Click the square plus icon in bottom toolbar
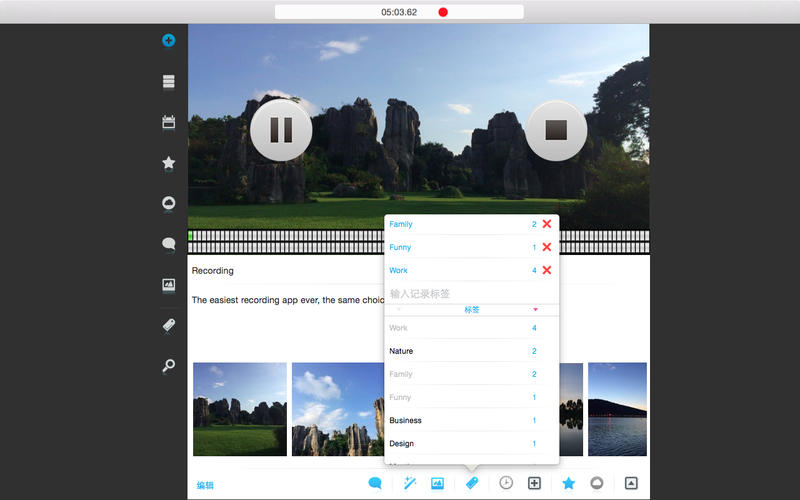Image resolution: width=800 pixels, height=500 pixels. point(534,483)
